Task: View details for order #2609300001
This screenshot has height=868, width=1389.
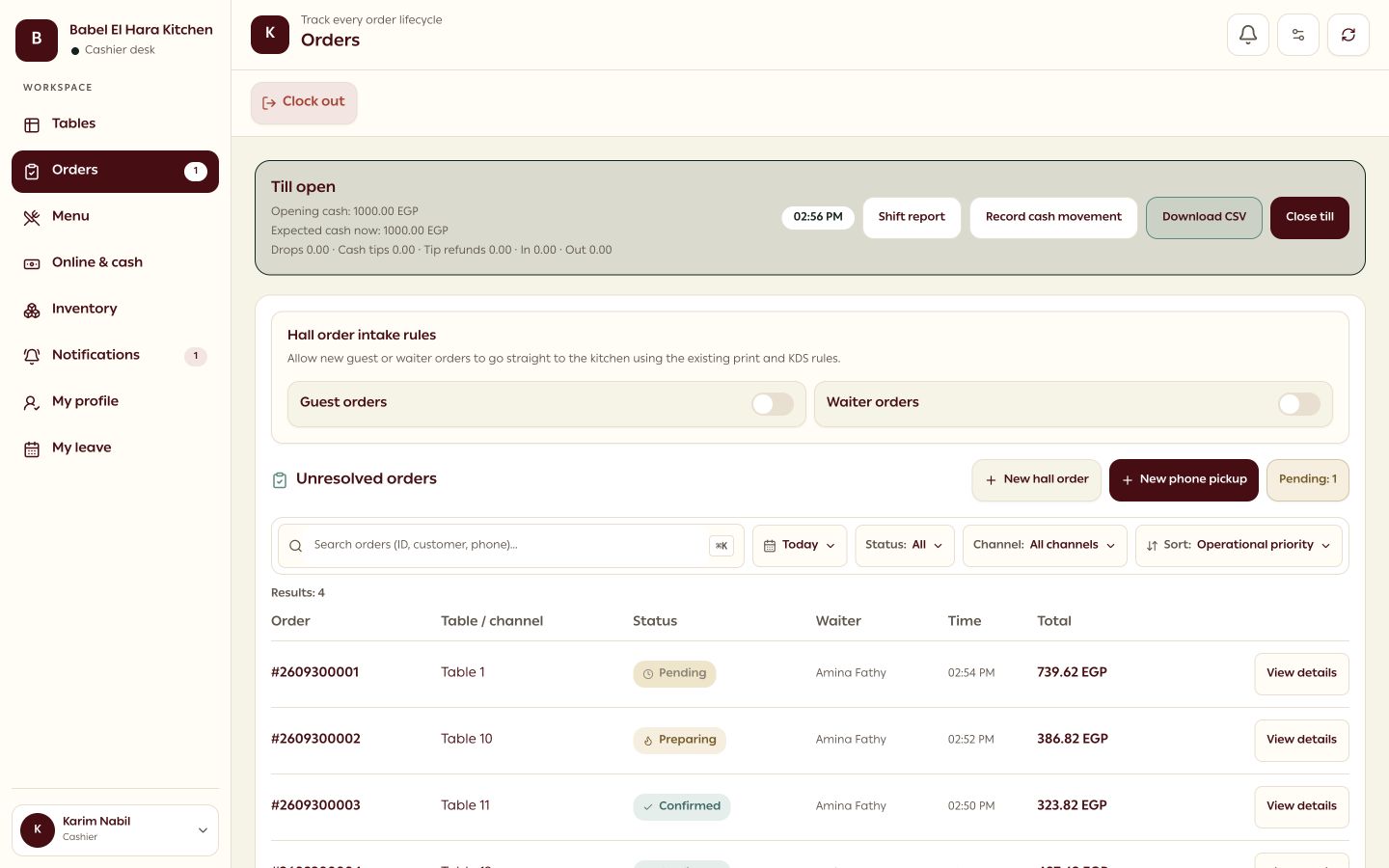Action: (x=1301, y=674)
